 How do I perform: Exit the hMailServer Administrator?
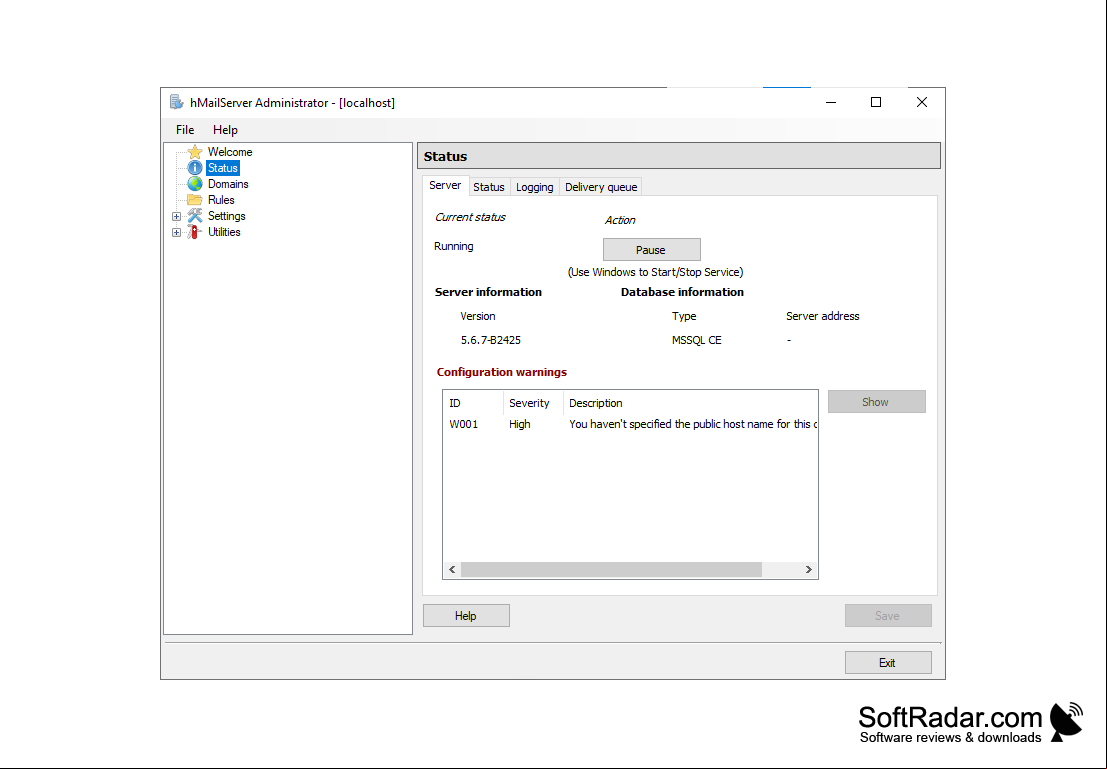(x=888, y=663)
